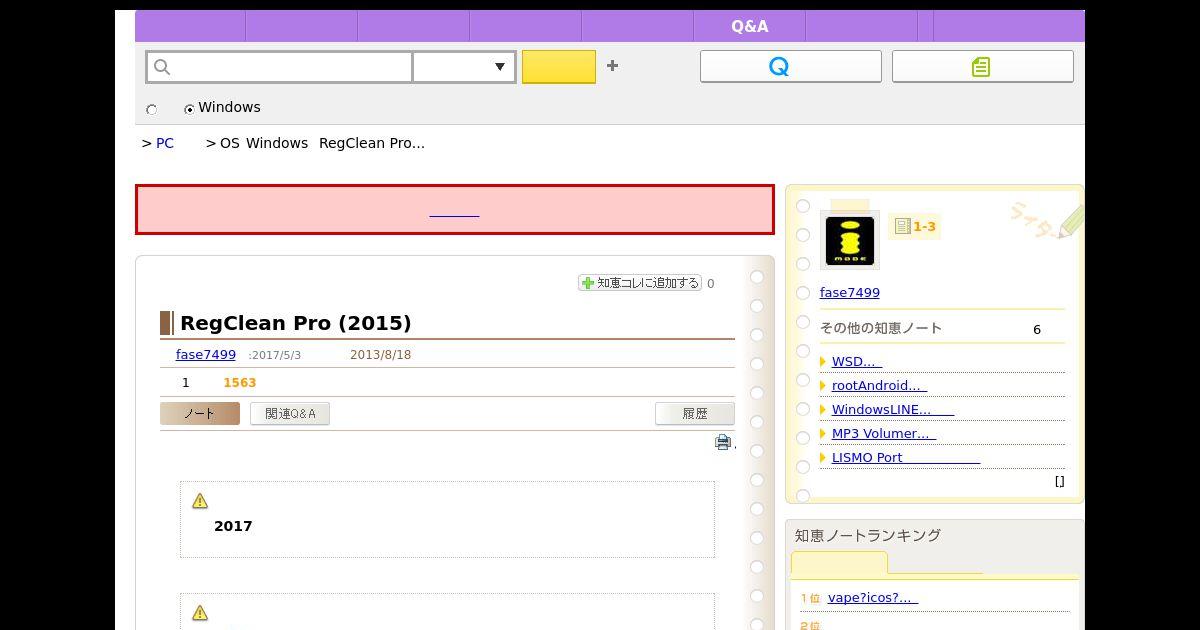Click the 1563 view count
This screenshot has width=1200, height=630.
click(240, 383)
